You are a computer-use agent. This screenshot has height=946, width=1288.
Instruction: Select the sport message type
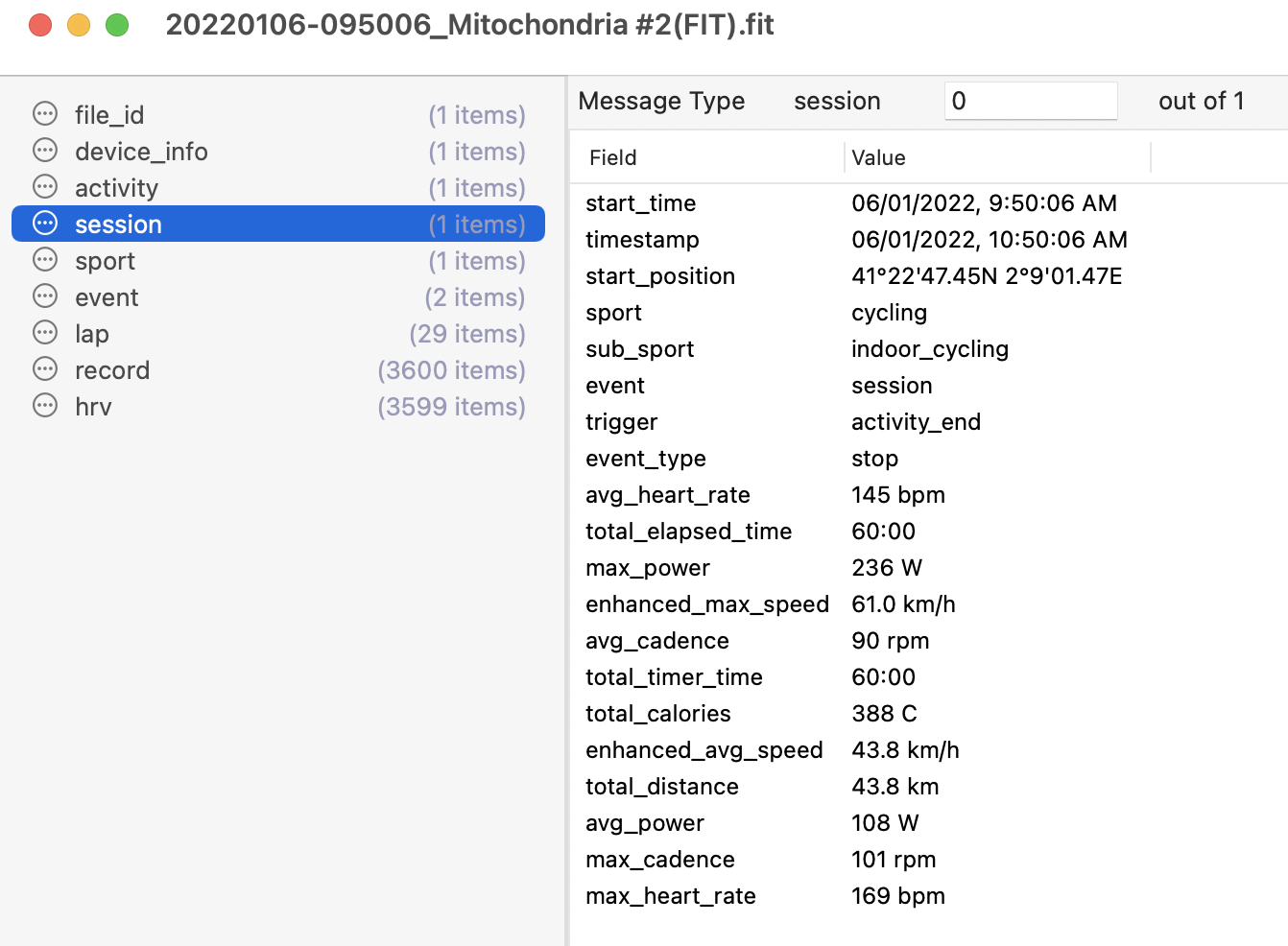[278, 261]
